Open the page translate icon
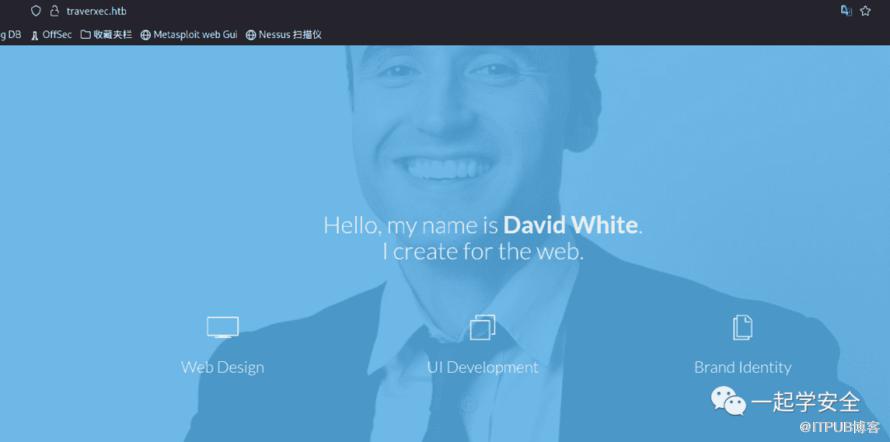 pyautogui.click(x=846, y=11)
